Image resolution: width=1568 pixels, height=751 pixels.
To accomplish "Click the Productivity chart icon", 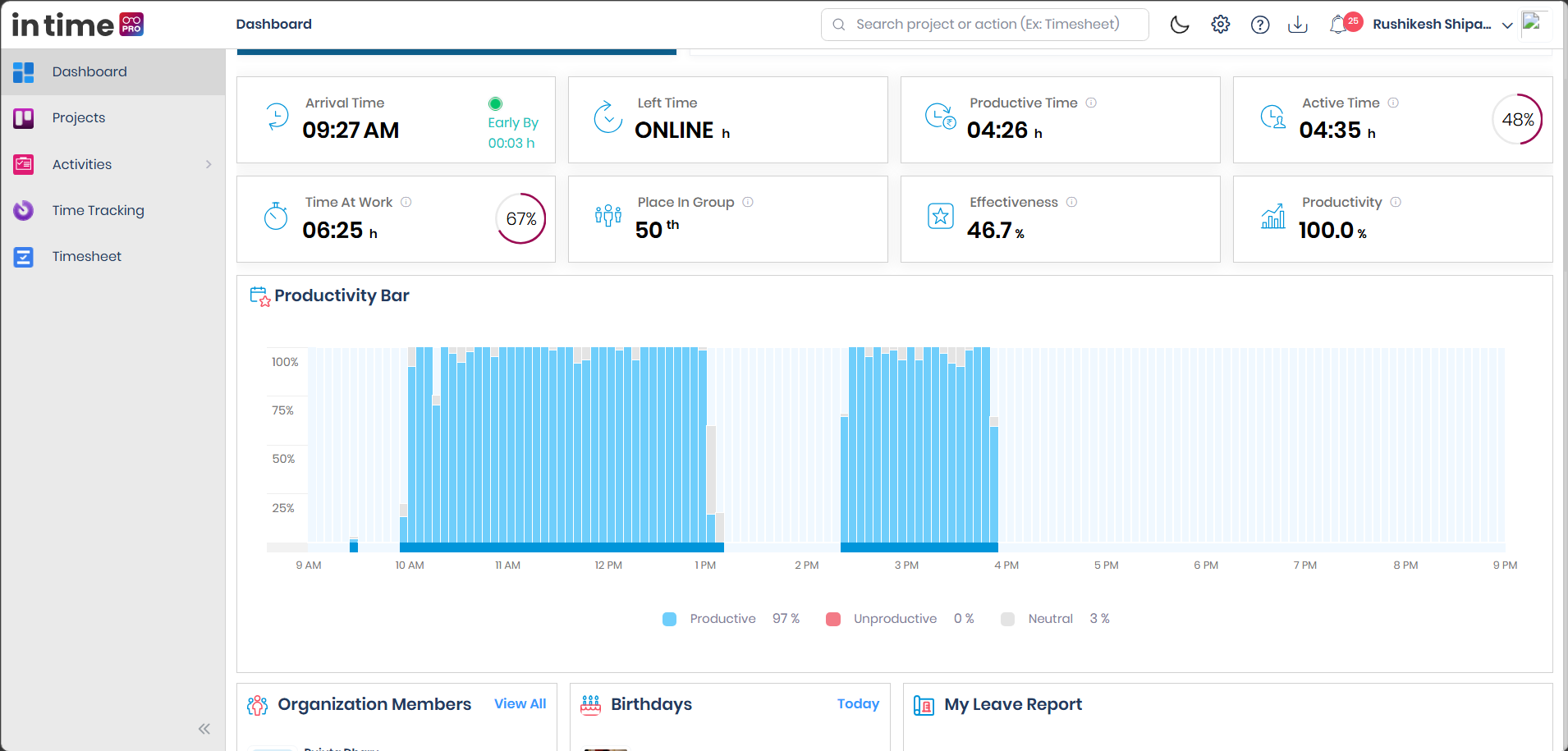I will coord(1273,216).
